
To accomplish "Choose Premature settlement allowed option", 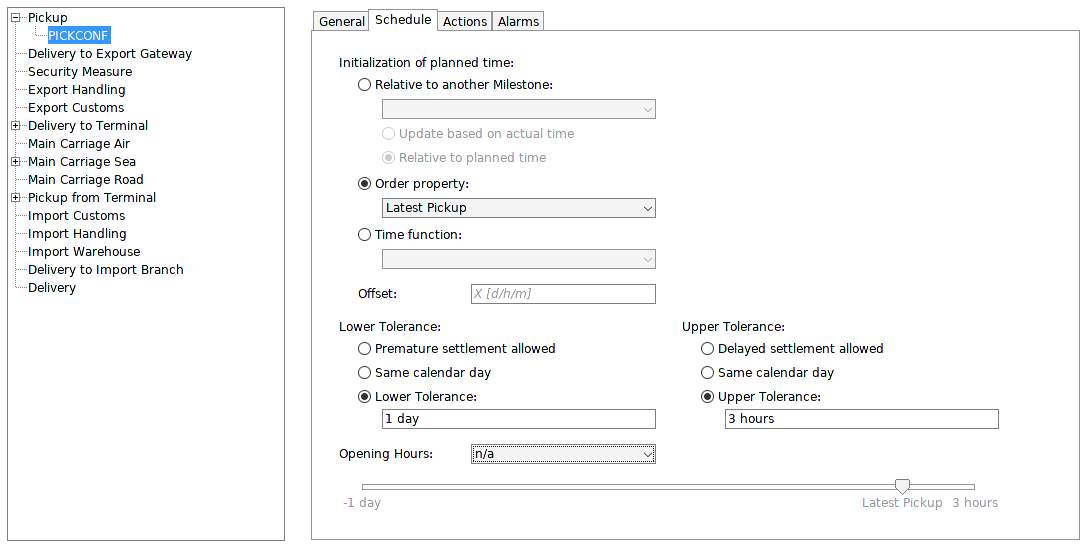I will 365,349.
